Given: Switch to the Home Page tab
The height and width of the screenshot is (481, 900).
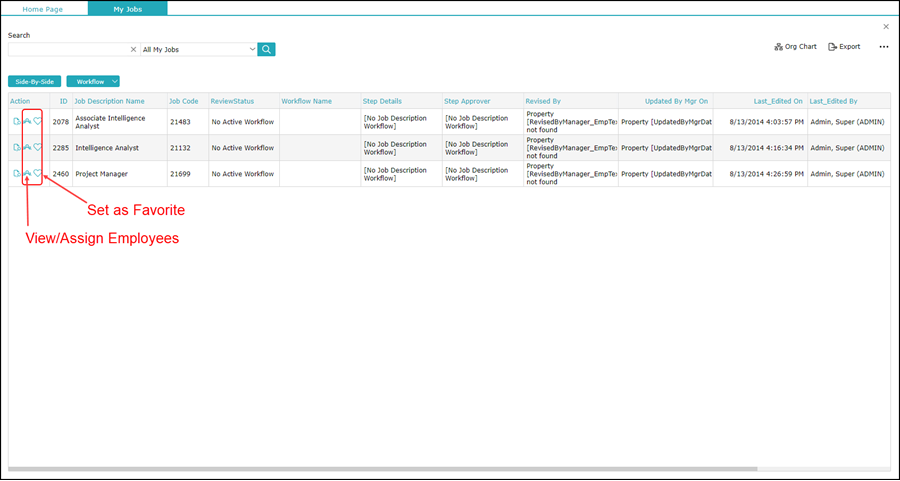Looking at the screenshot, I should click(44, 8).
